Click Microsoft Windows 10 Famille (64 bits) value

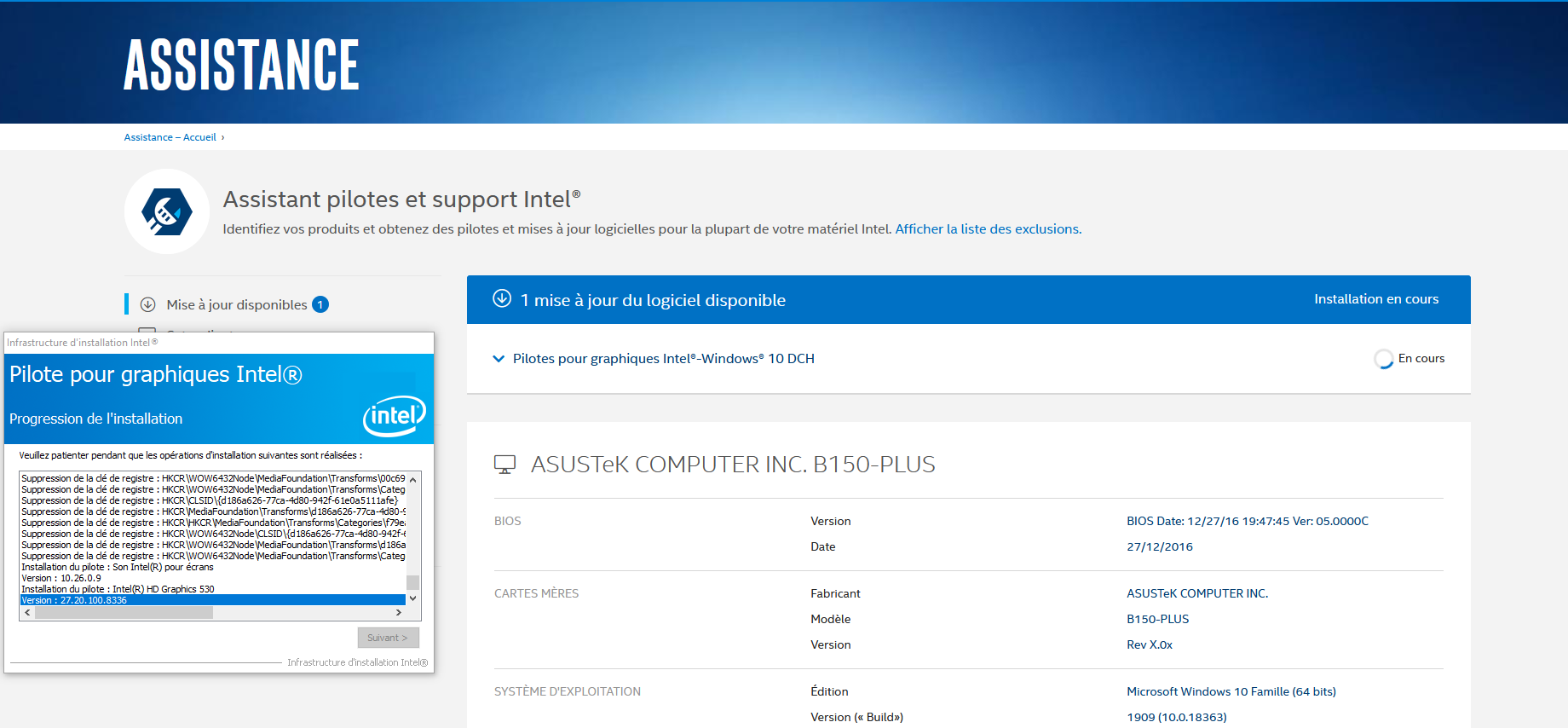pos(1231,691)
